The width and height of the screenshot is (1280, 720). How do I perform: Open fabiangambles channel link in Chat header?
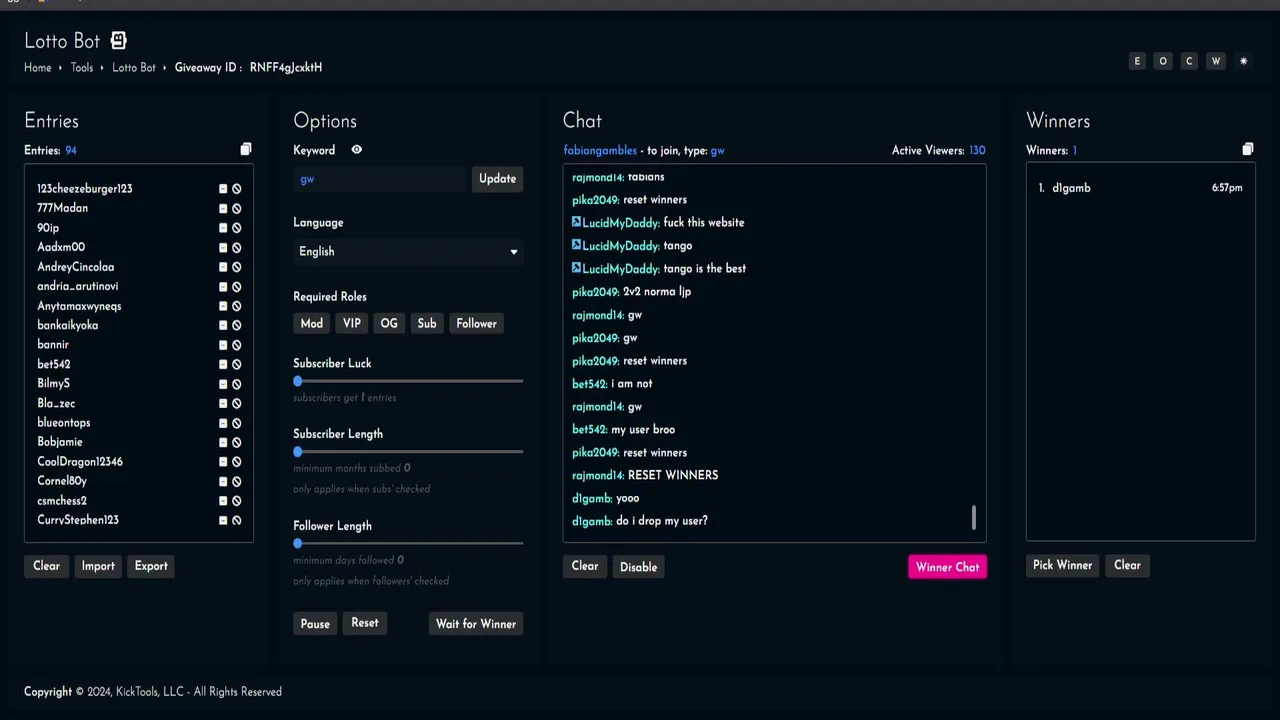[600, 150]
